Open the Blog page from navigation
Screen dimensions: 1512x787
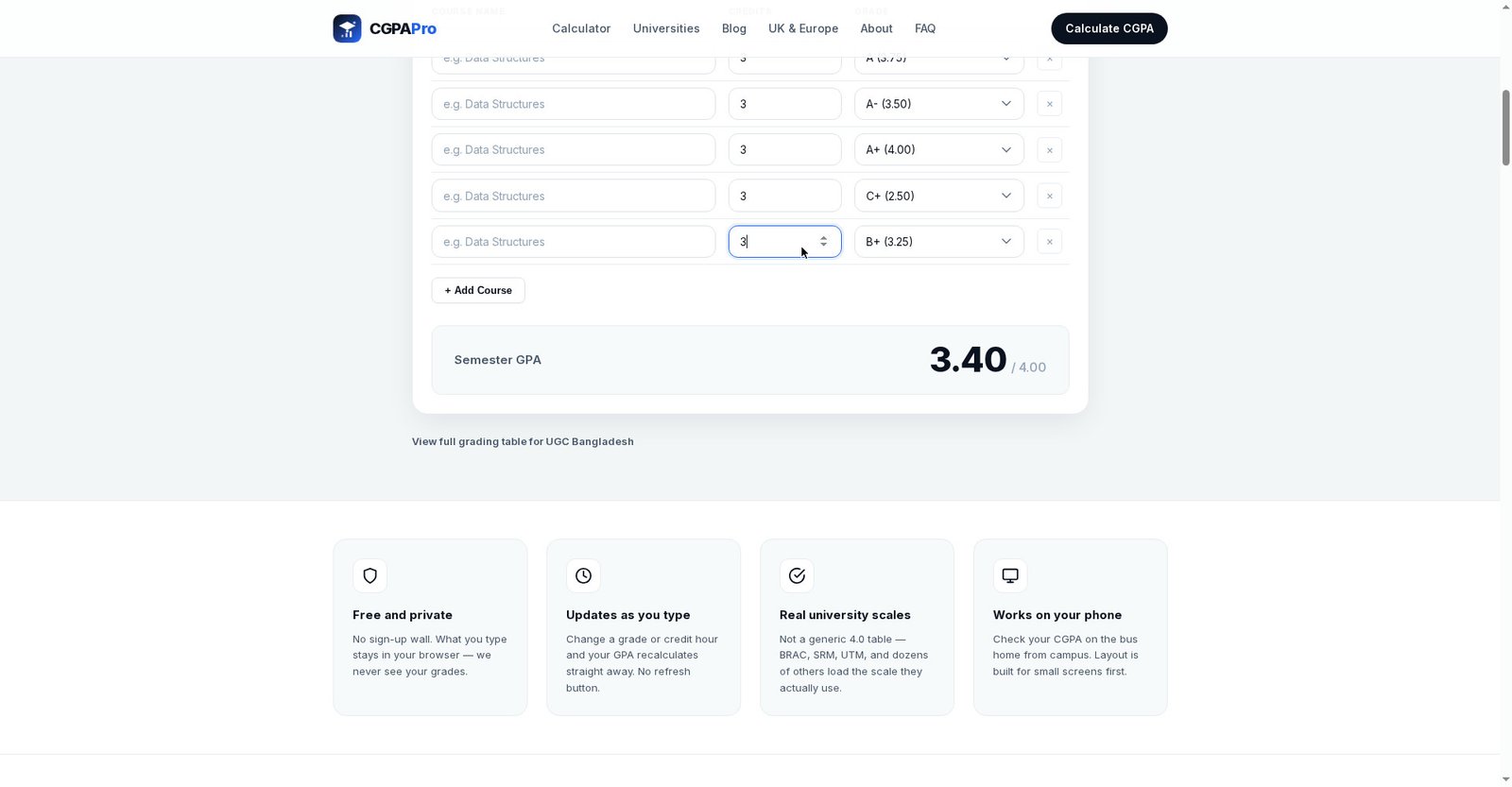(x=734, y=28)
